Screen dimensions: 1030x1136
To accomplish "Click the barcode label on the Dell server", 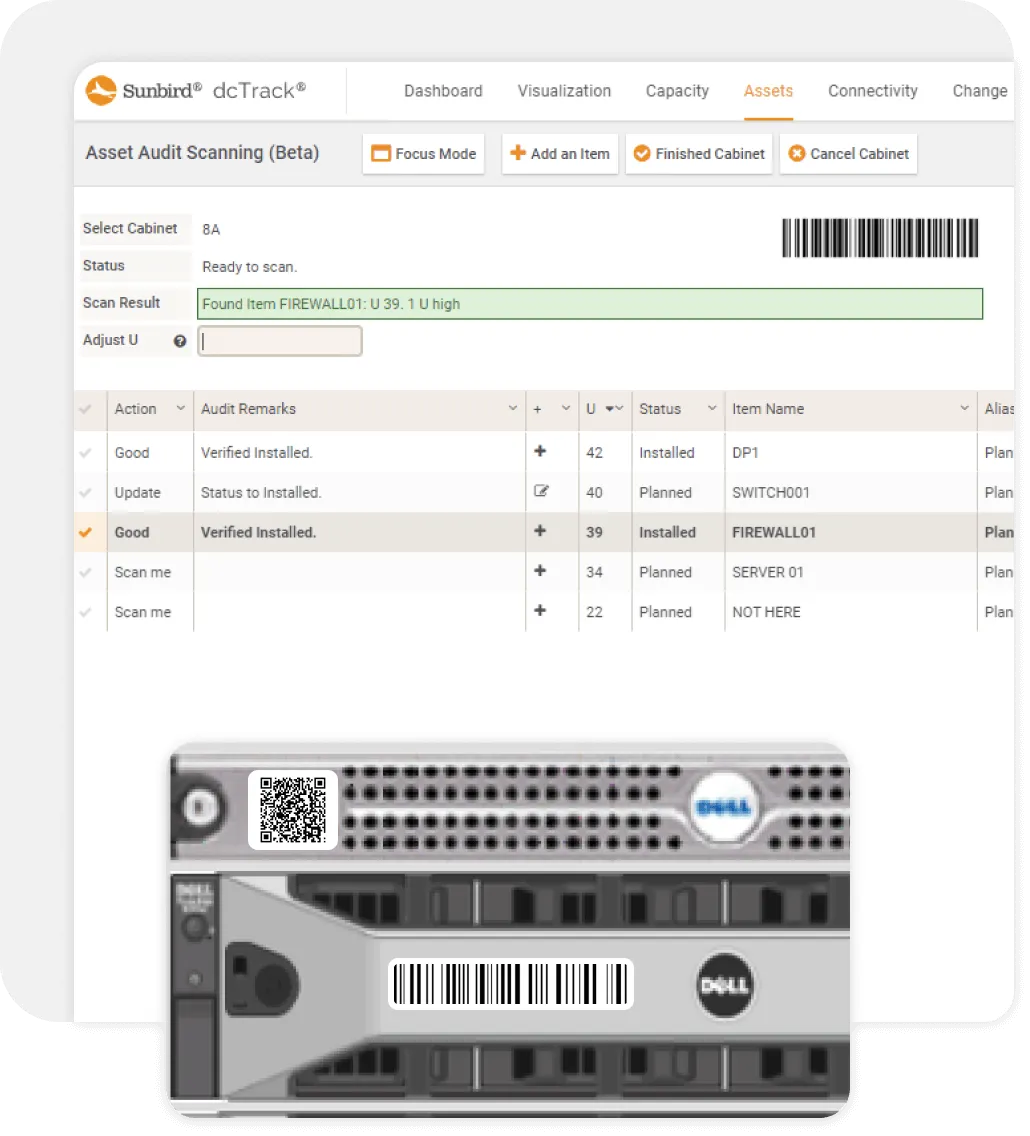I will (511, 984).
